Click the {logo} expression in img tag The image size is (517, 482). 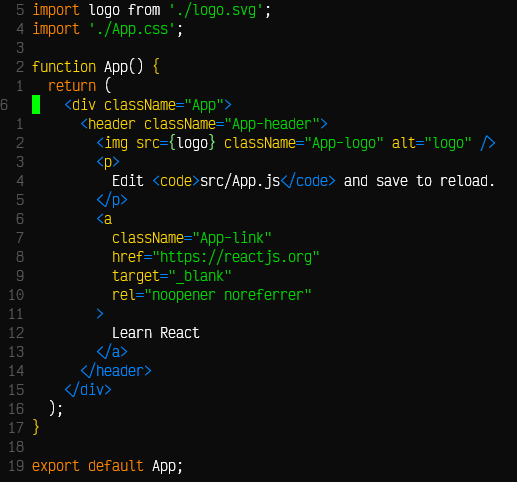(192, 143)
